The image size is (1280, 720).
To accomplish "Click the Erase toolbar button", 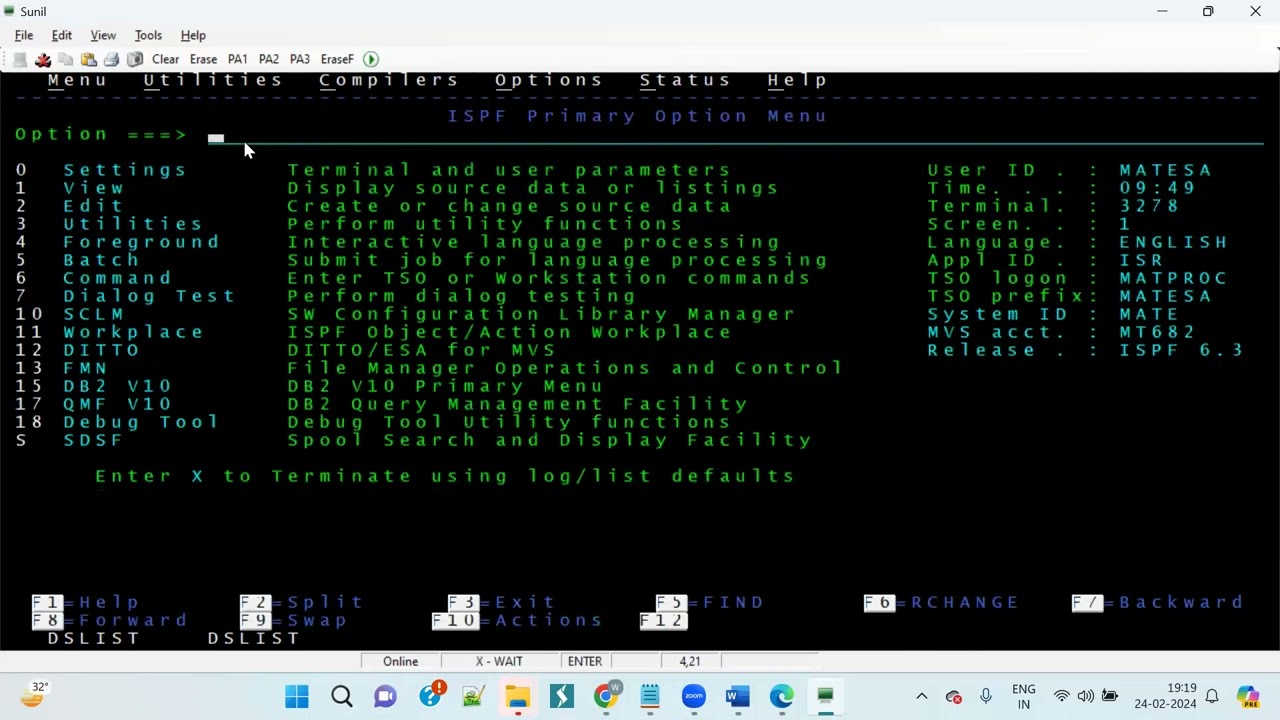I will point(203,59).
